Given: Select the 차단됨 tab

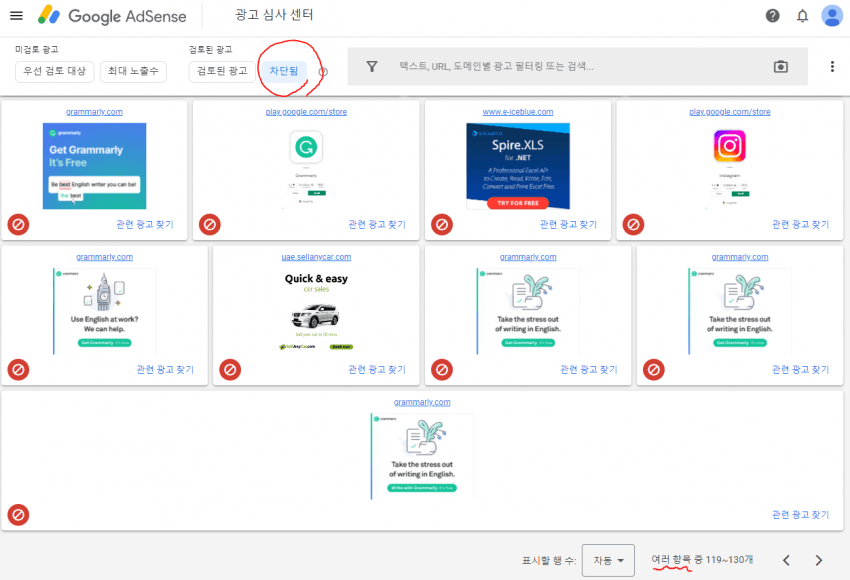Looking at the screenshot, I should point(284,72).
